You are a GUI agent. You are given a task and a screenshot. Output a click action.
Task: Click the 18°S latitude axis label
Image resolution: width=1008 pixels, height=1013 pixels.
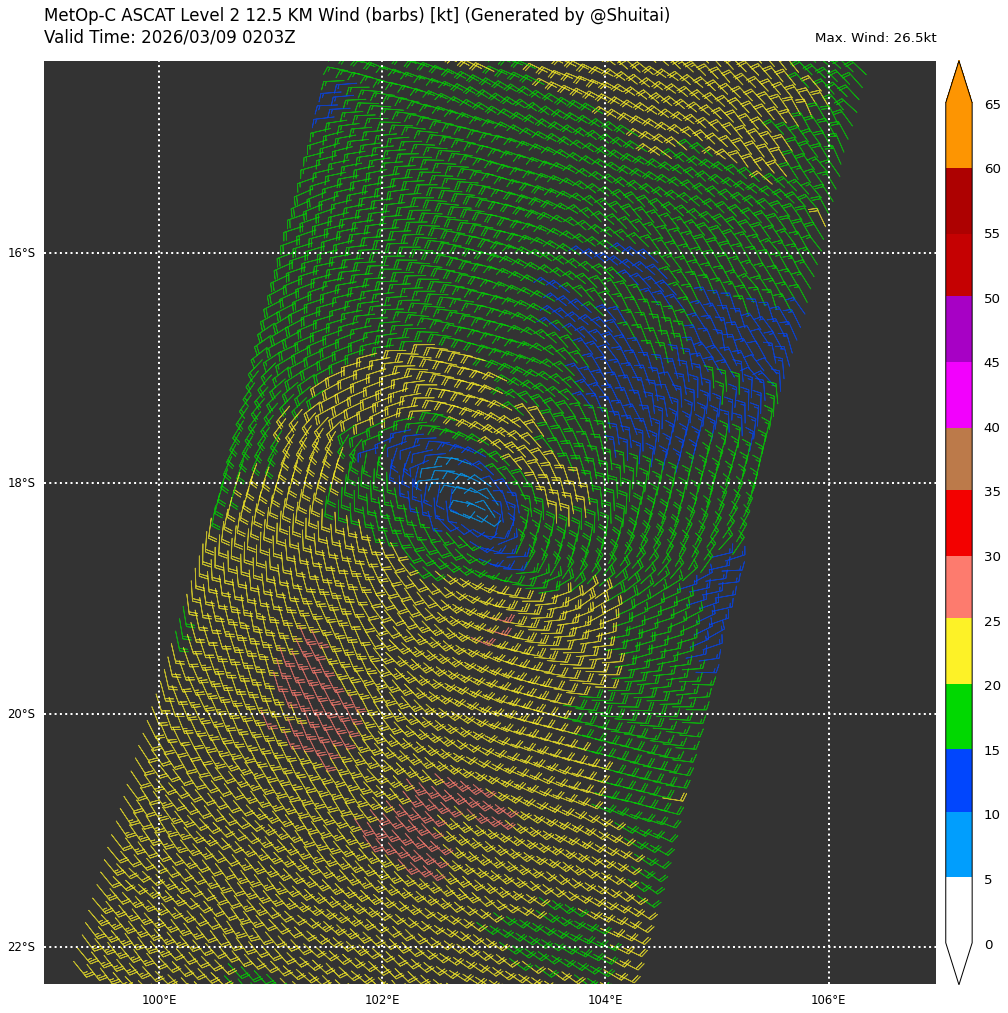click(21, 483)
